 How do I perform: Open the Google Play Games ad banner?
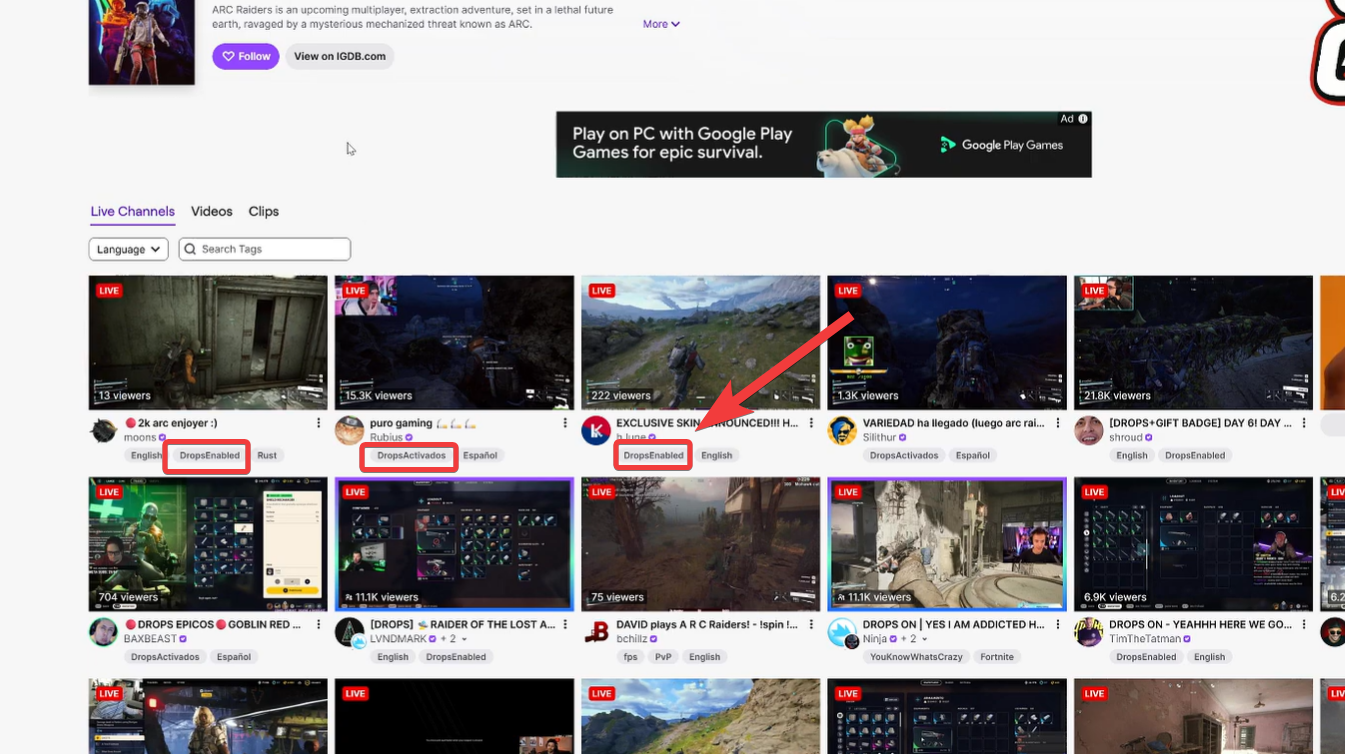(824, 144)
